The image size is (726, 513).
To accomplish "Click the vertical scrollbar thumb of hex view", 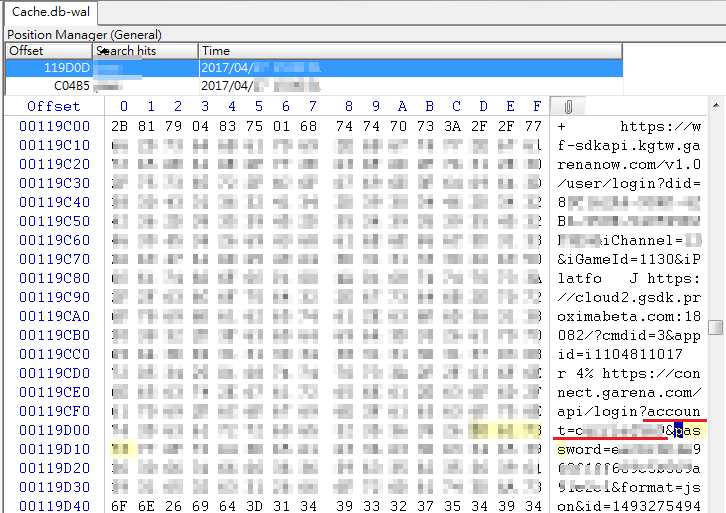I will [716, 327].
